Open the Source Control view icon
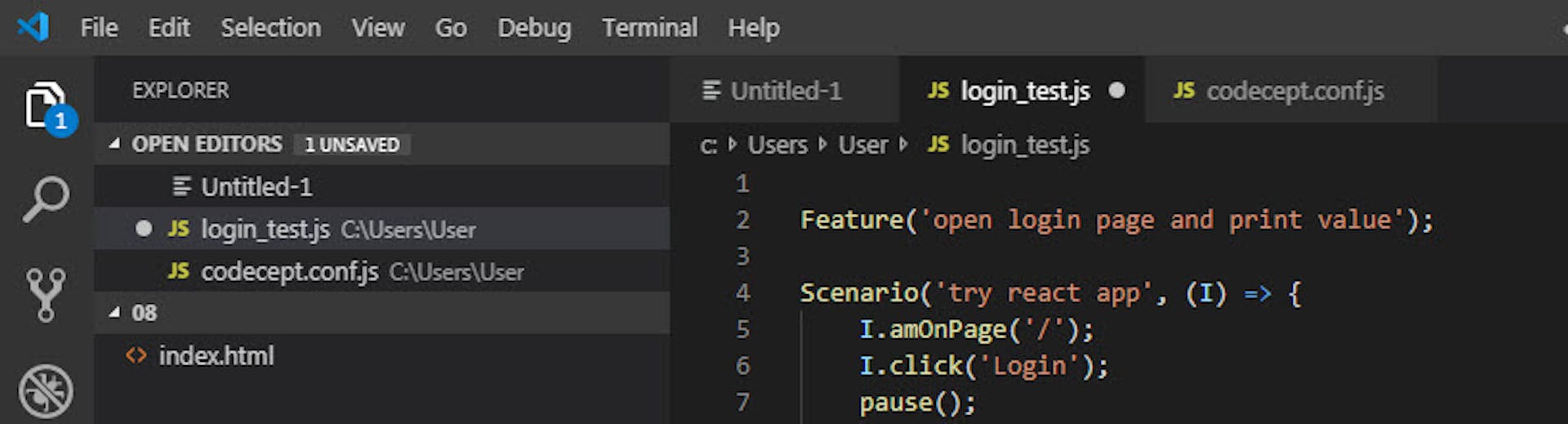This screenshot has width=1568, height=424. [46, 295]
